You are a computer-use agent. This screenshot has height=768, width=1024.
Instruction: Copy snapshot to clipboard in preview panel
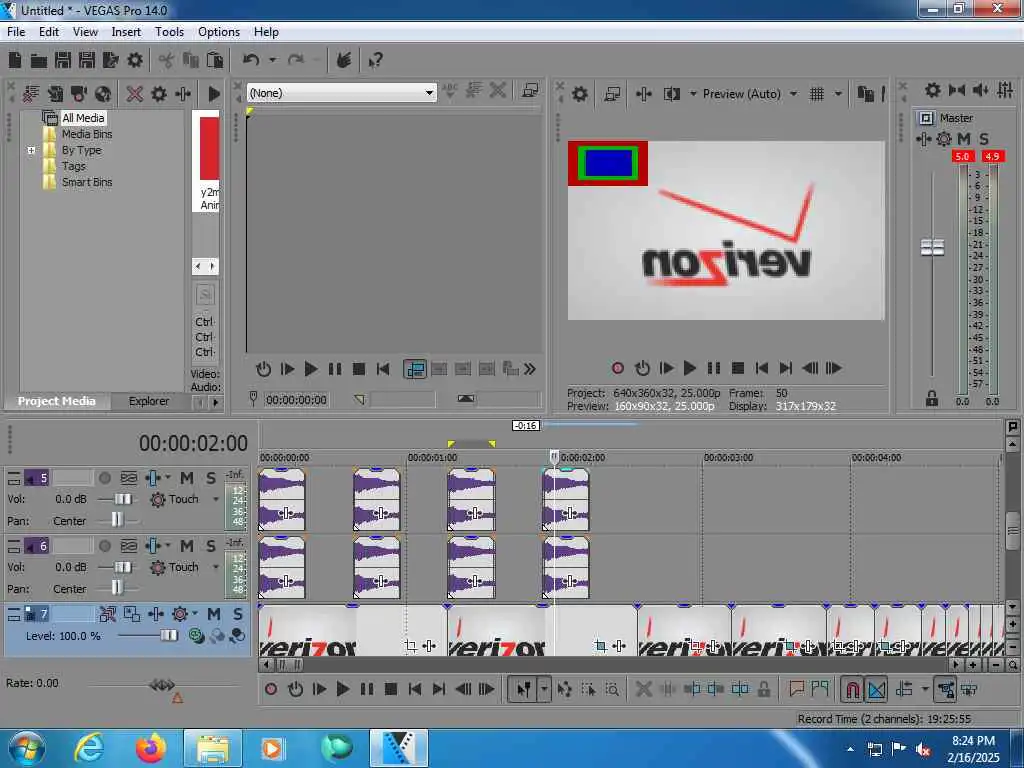pyautogui.click(x=865, y=94)
